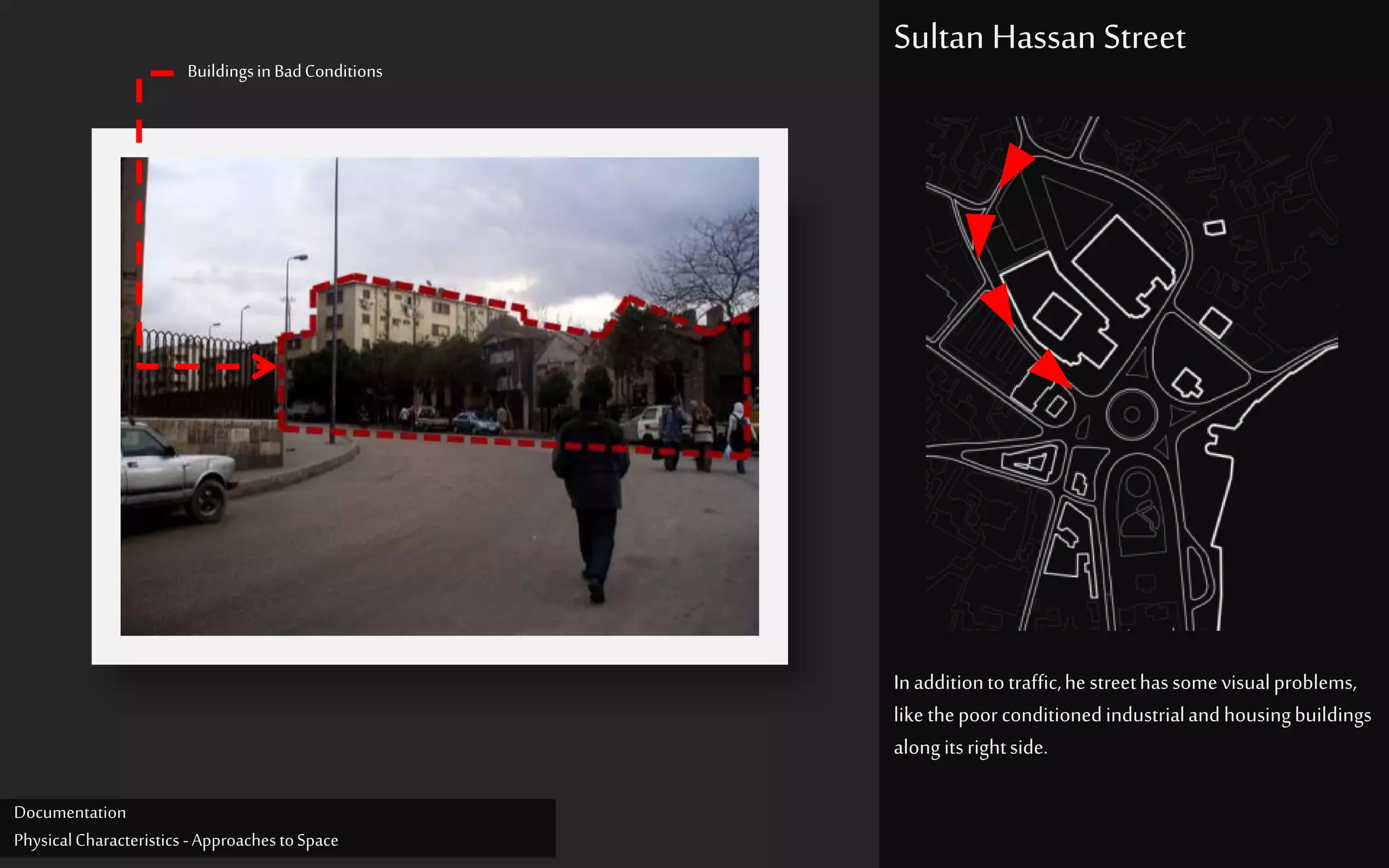Select the 'Documentation' footer text
Image resolution: width=1389 pixels, height=868 pixels.
tap(70, 812)
